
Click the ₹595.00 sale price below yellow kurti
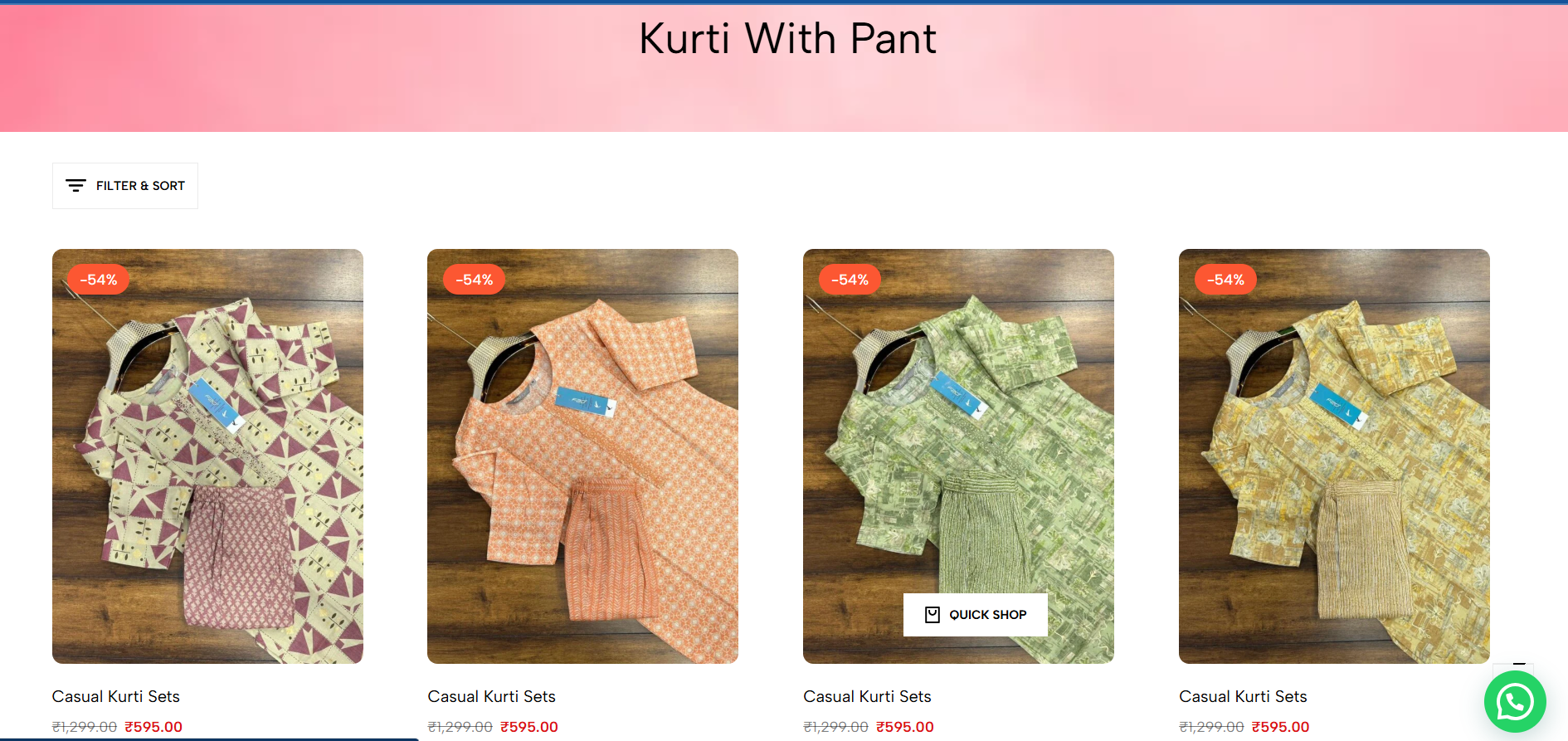(1281, 727)
